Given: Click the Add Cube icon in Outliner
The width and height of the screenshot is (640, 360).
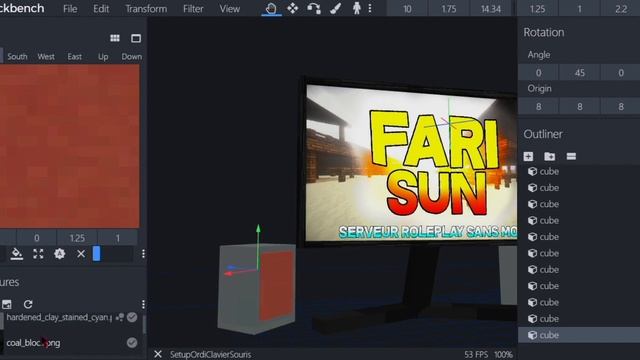Looking at the screenshot, I should [528, 156].
